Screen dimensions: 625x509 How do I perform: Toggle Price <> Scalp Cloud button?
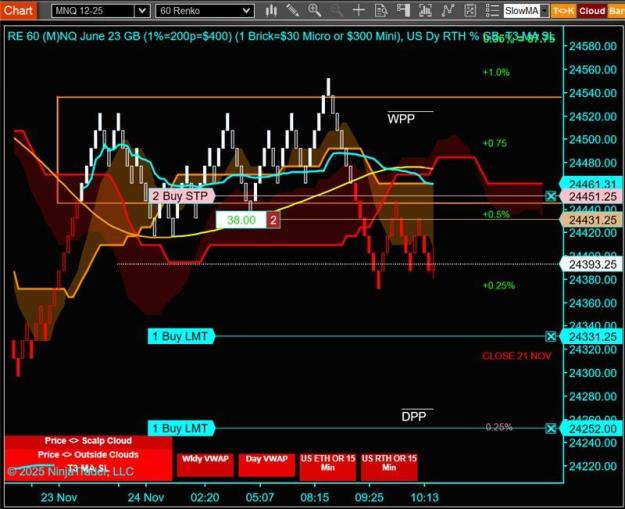(x=88, y=441)
